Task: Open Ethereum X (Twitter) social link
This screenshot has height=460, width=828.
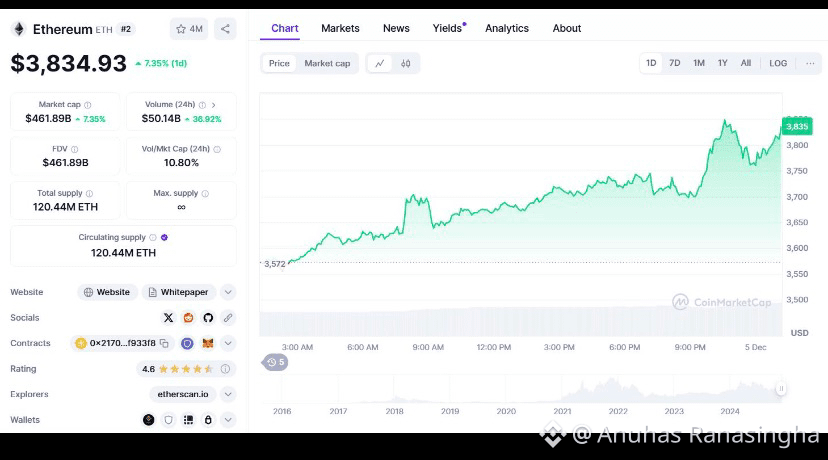Action: pos(168,318)
